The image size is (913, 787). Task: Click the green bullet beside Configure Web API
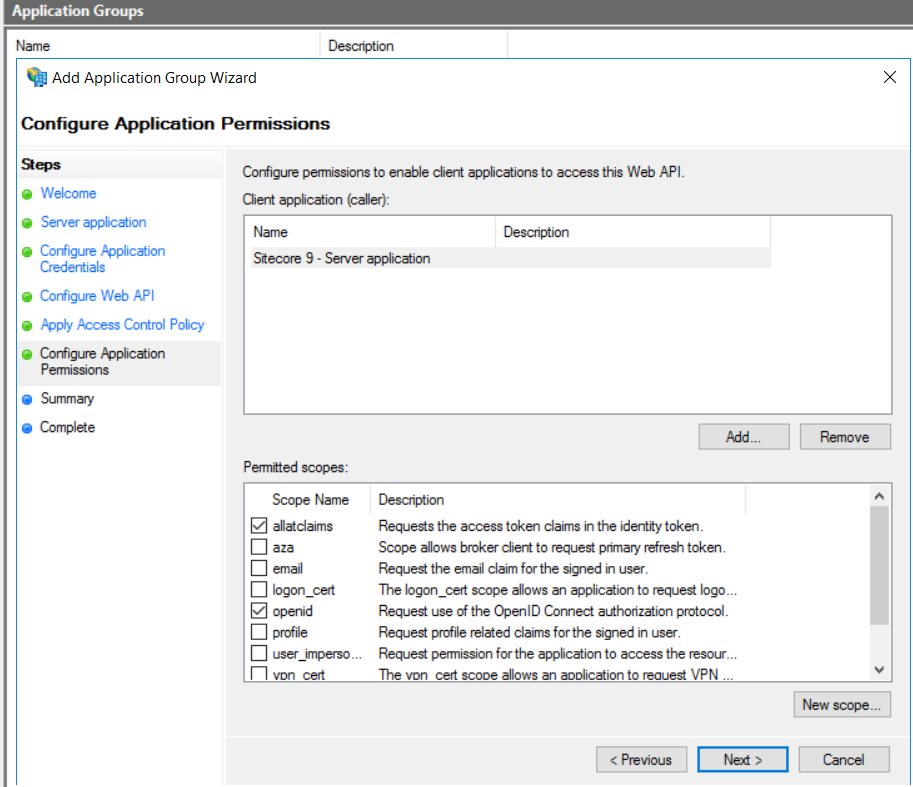[27, 297]
